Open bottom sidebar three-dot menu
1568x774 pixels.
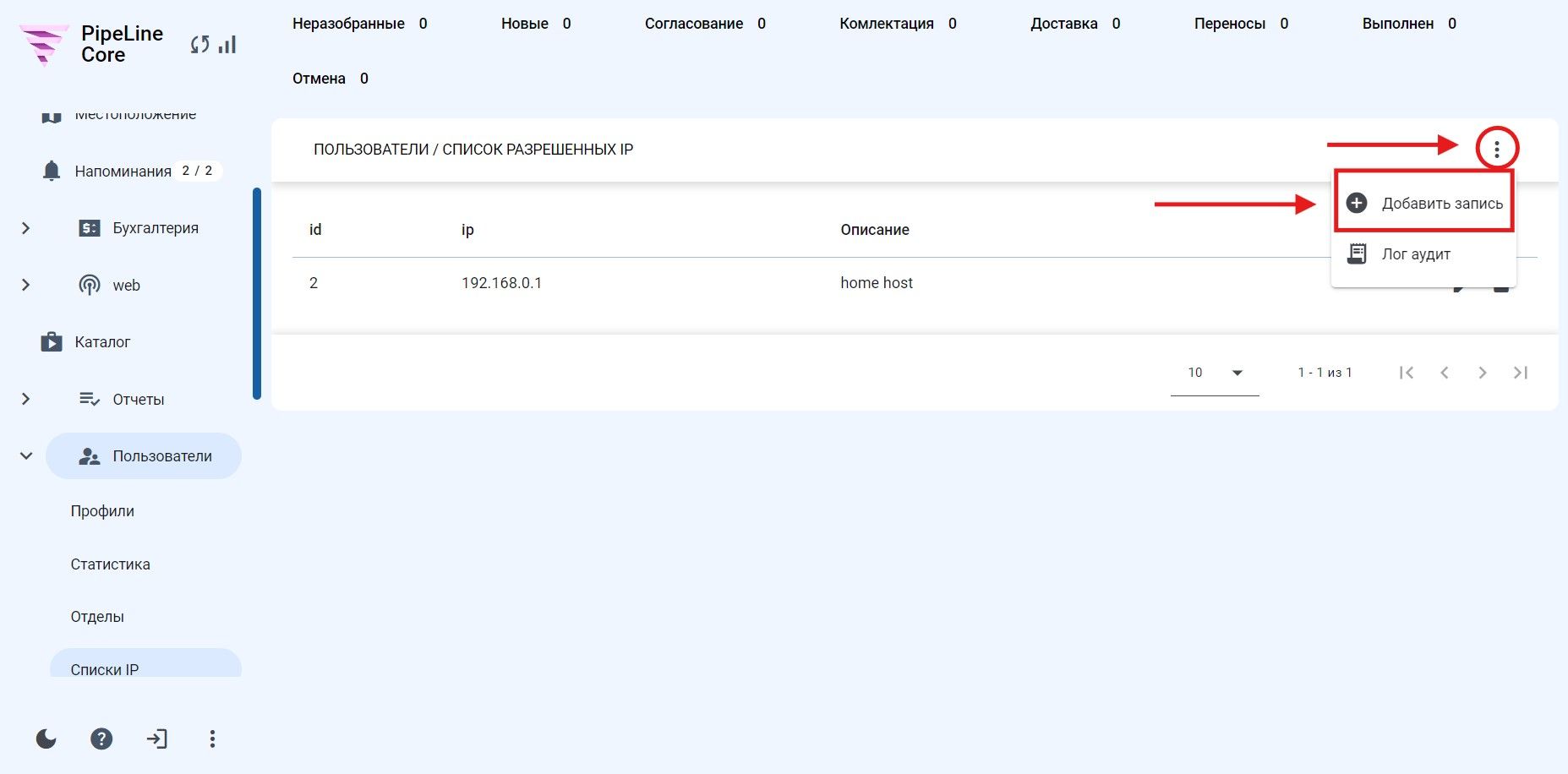[x=212, y=739]
